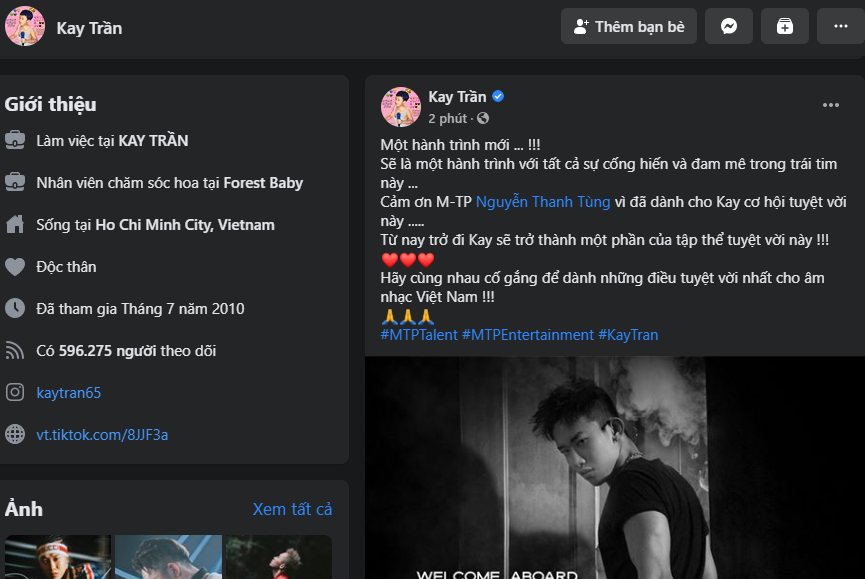The height and width of the screenshot is (579, 865).
Task: Click the #MTPEntertainment hashtag
Action: pos(528,335)
